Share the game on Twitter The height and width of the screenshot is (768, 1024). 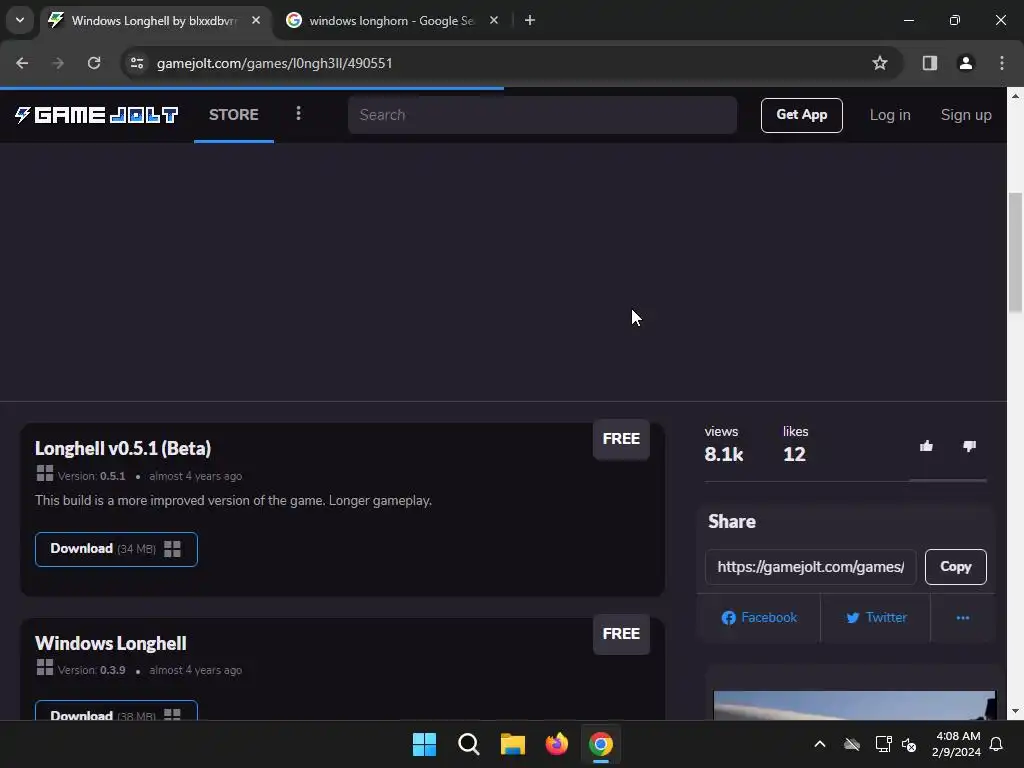click(876, 617)
